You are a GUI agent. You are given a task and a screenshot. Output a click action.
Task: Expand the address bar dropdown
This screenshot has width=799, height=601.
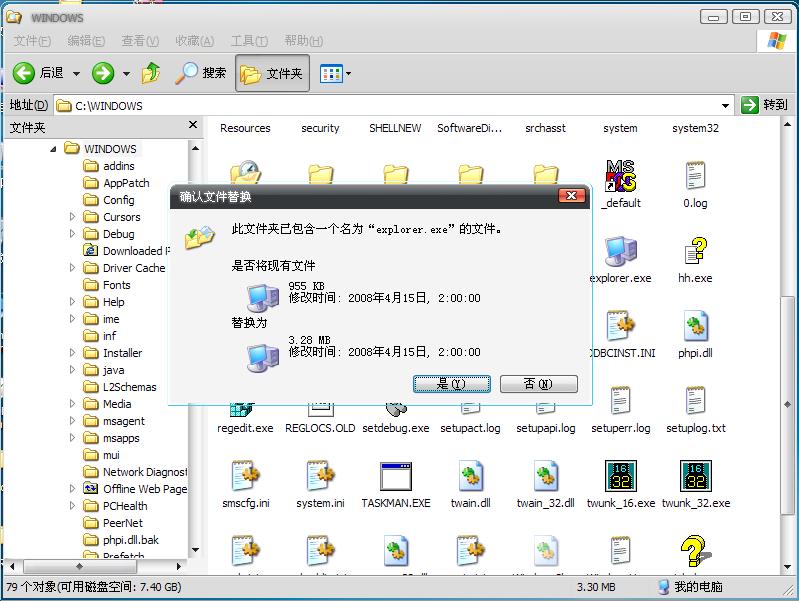tap(725, 106)
